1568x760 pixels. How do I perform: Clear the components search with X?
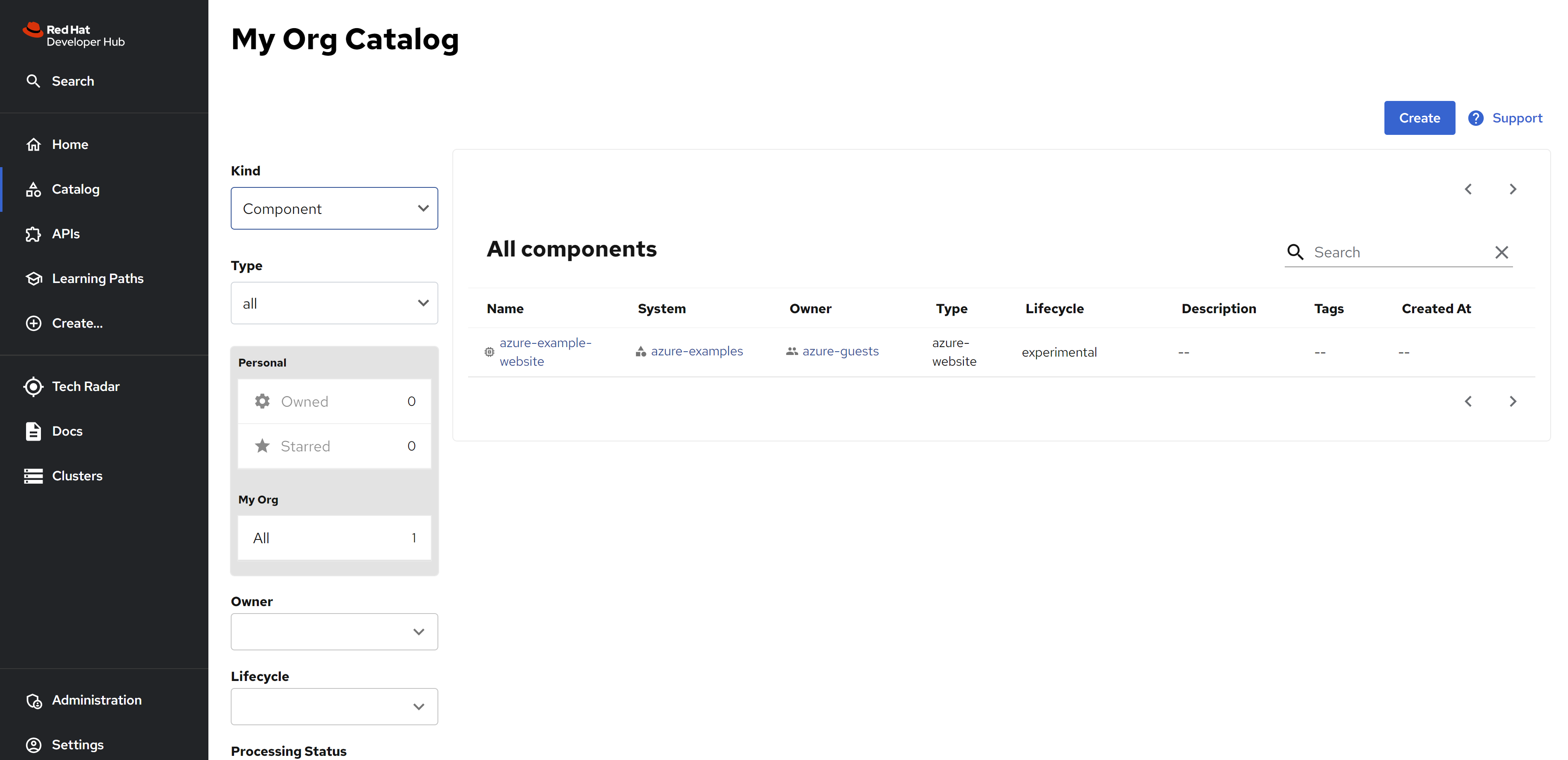click(1501, 252)
